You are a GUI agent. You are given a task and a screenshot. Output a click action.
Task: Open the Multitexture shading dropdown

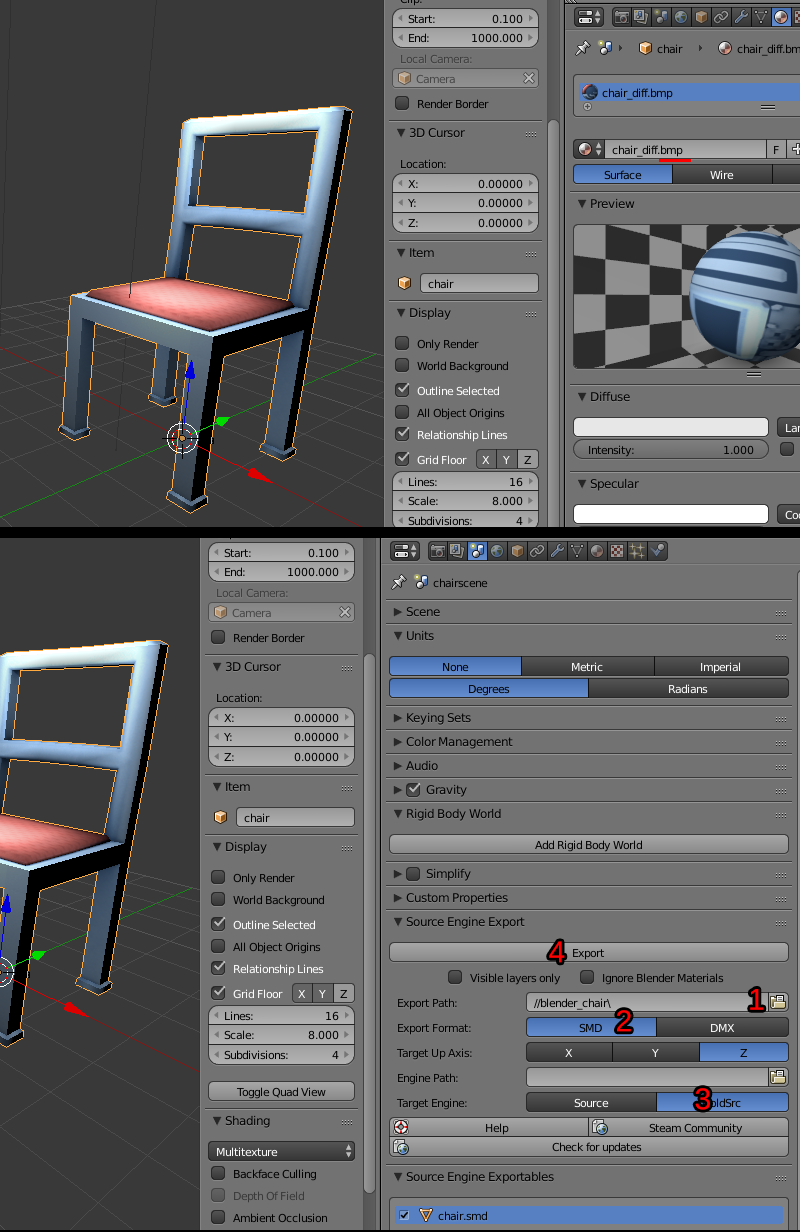(x=281, y=1151)
